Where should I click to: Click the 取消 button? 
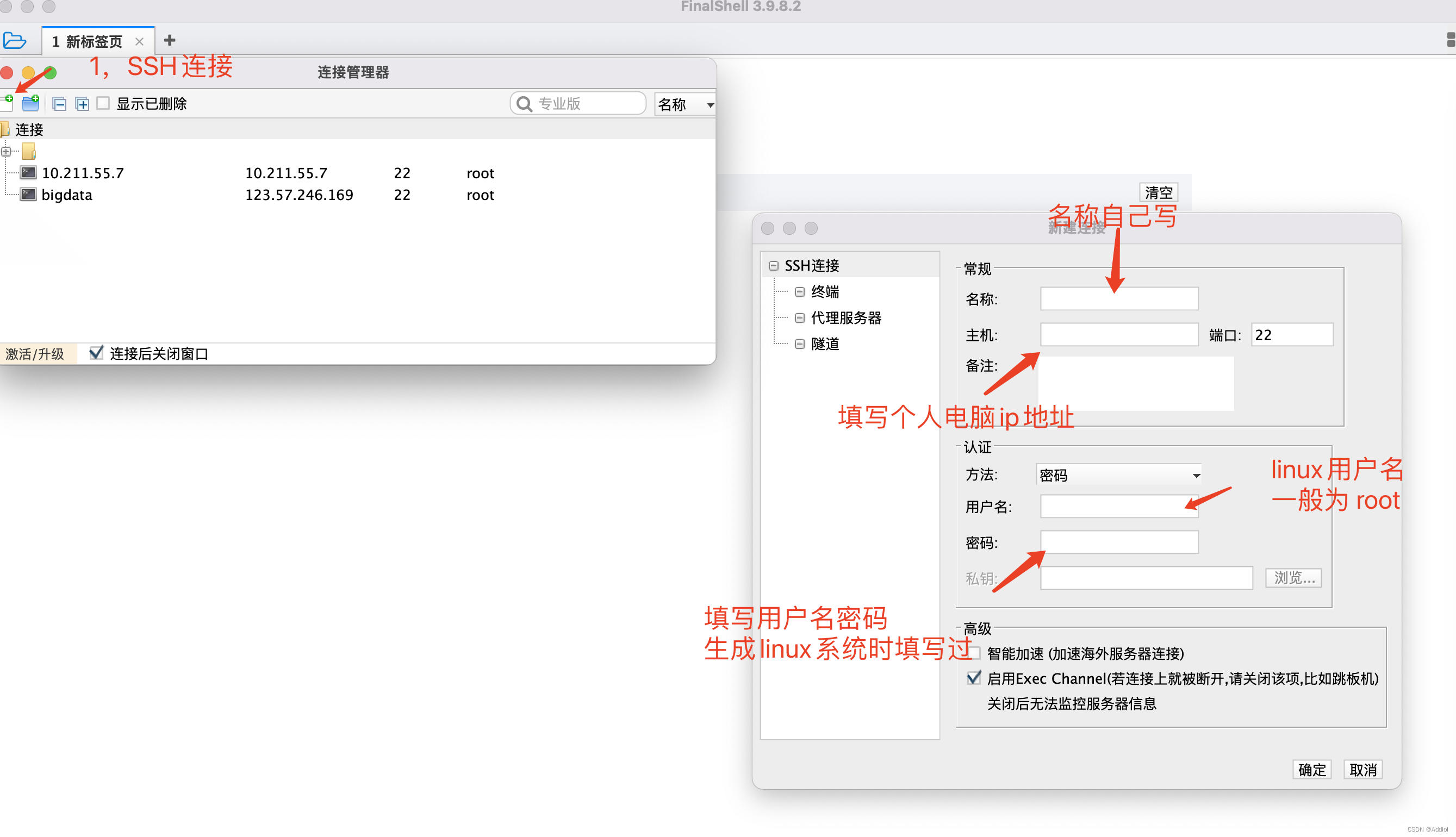click(x=1363, y=769)
